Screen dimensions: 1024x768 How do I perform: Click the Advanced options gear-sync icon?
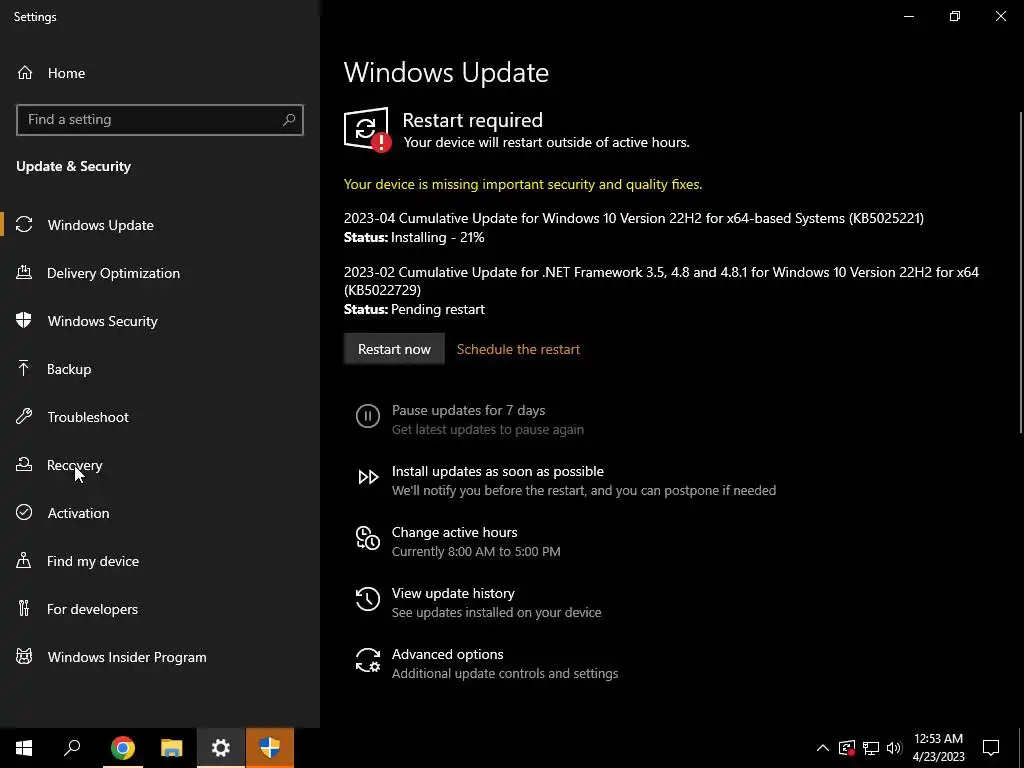[368, 660]
